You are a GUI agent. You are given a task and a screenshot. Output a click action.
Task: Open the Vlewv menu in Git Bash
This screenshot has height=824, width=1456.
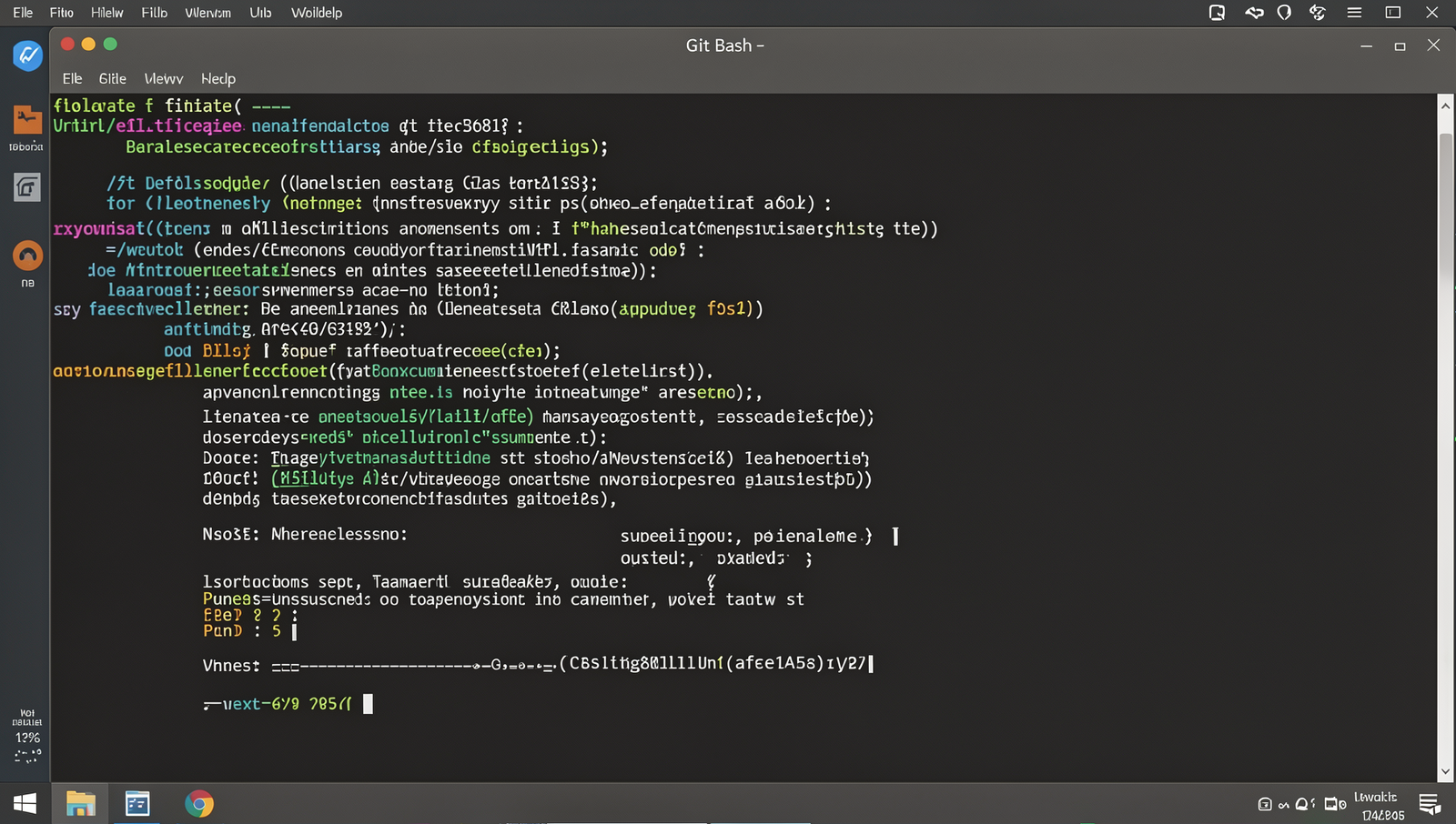click(163, 78)
